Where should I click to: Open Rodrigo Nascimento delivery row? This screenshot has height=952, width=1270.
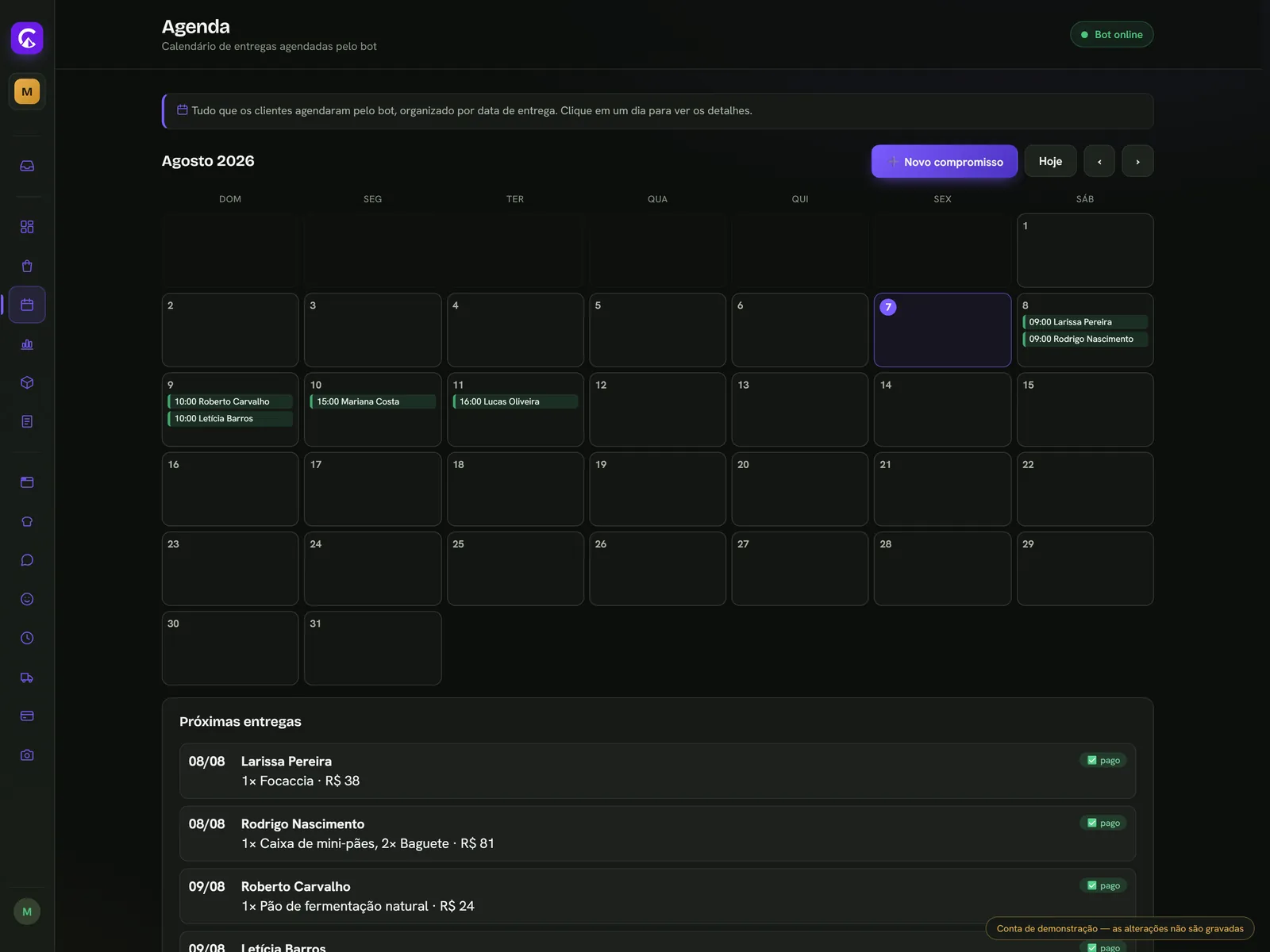[x=657, y=834]
